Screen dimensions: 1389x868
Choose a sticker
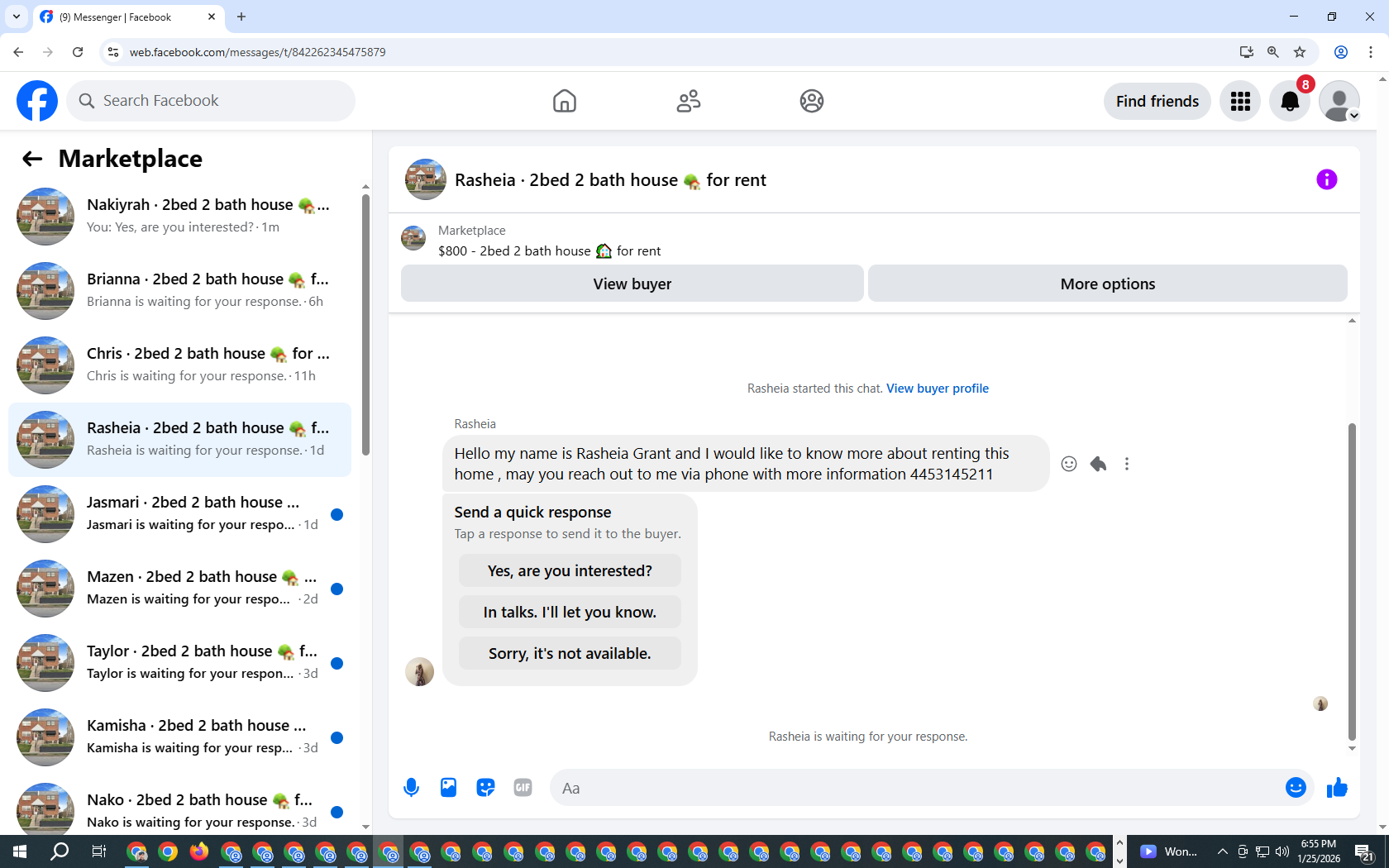point(485,788)
